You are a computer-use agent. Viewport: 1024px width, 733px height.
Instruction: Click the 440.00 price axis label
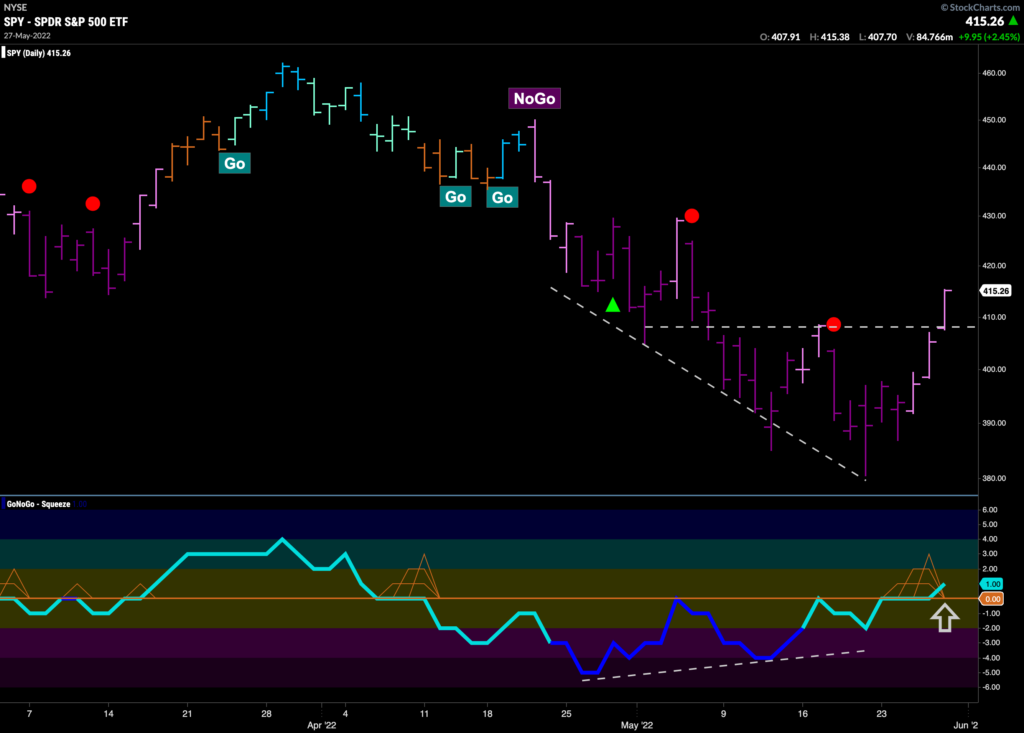point(993,168)
